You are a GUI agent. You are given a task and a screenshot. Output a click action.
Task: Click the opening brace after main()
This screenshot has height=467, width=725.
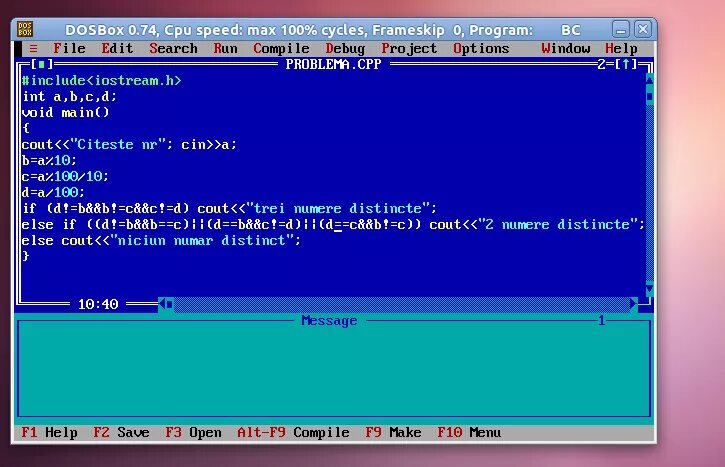tap(25, 128)
